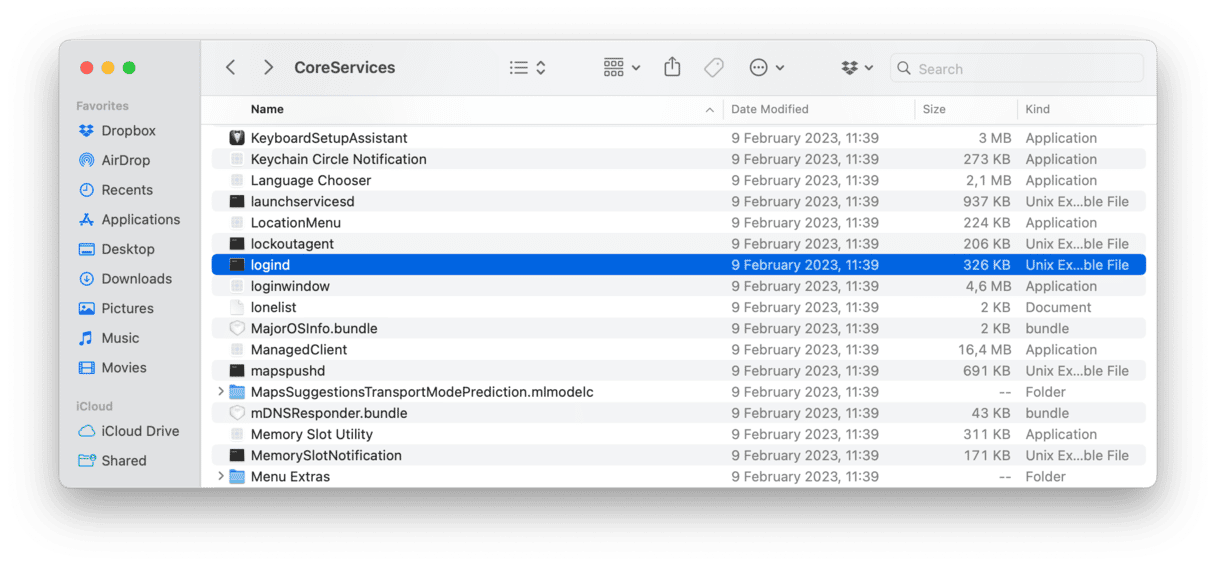Open the group-by options dropdown

622,68
